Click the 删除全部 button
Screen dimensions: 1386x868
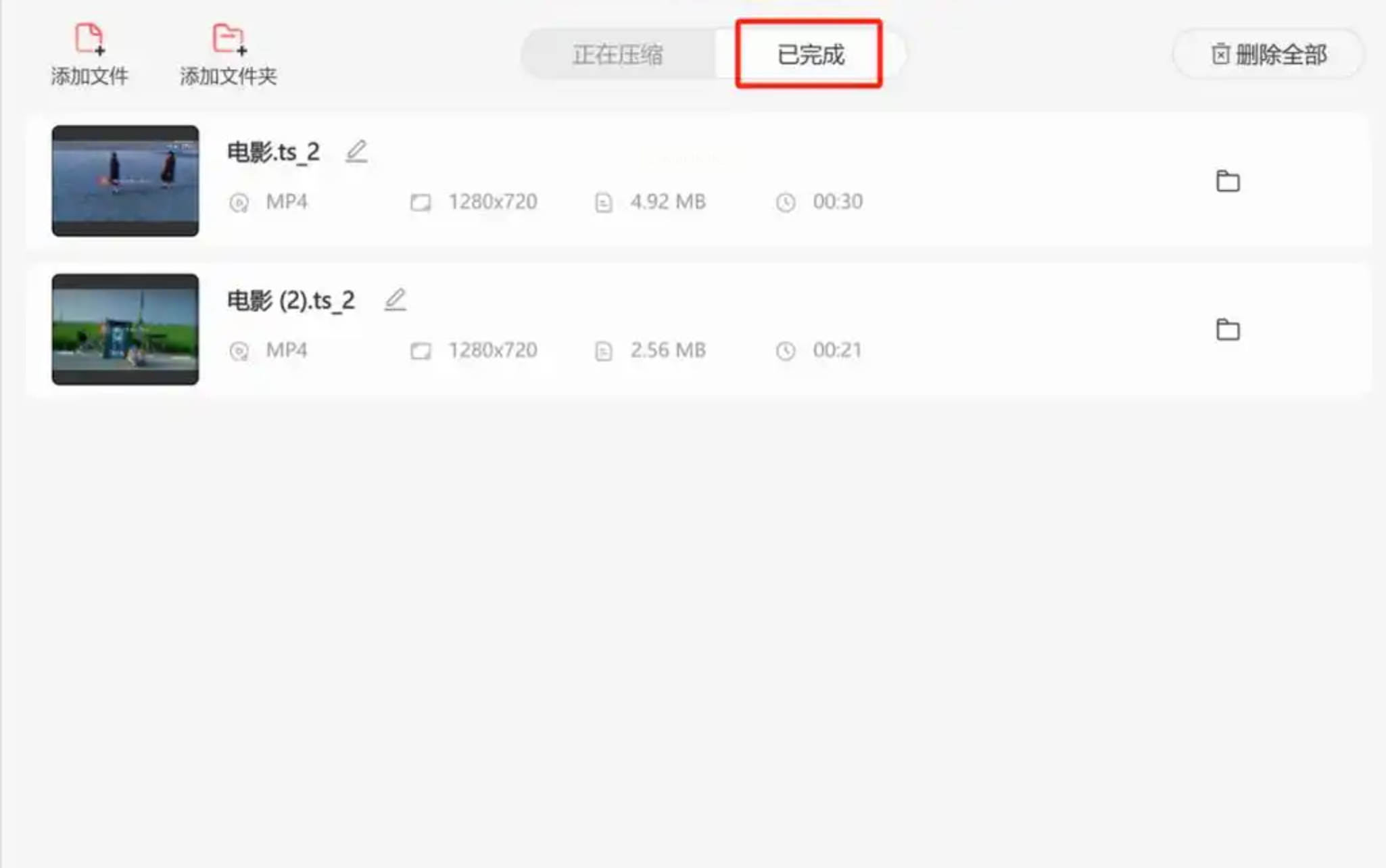tap(1268, 54)
